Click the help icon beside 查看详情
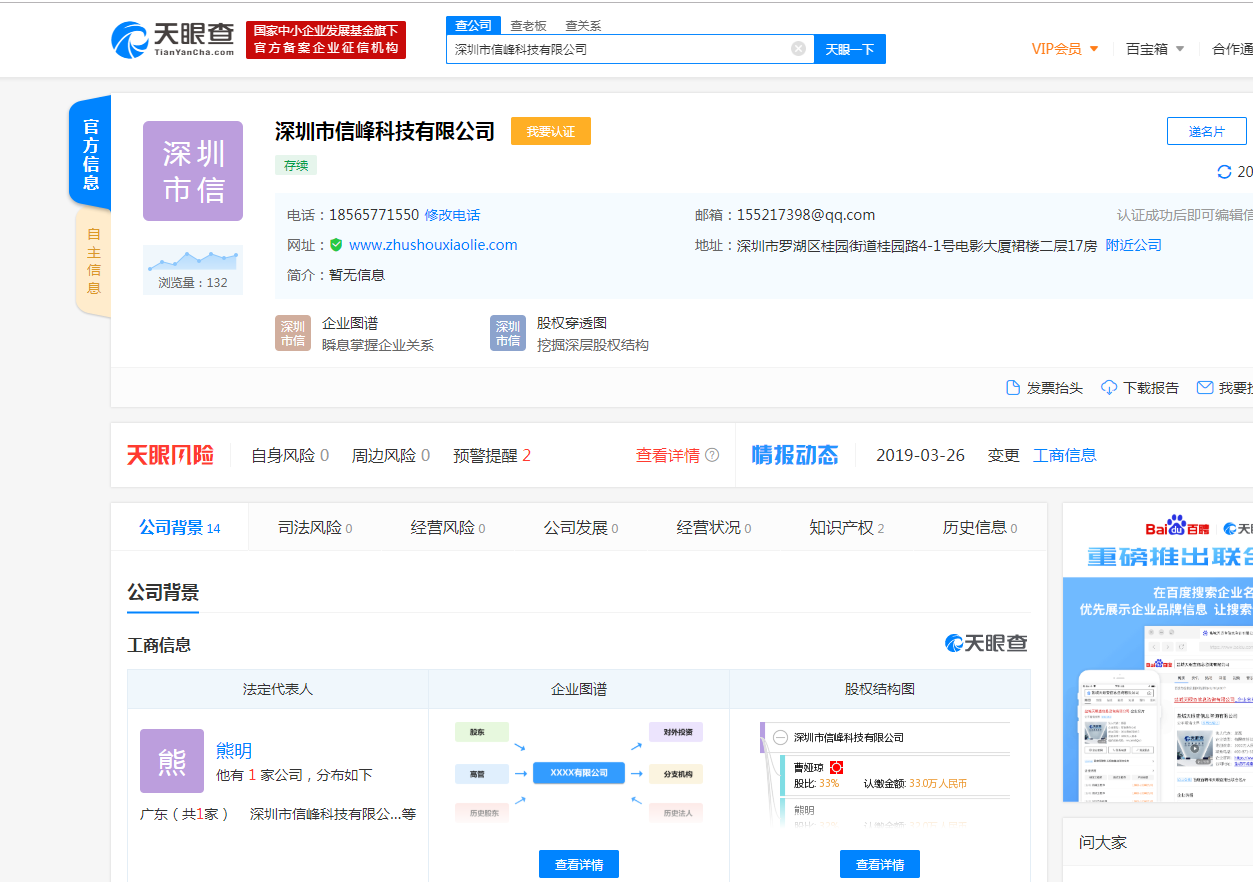Screen dimensions: 1253x882 (712, 455)
